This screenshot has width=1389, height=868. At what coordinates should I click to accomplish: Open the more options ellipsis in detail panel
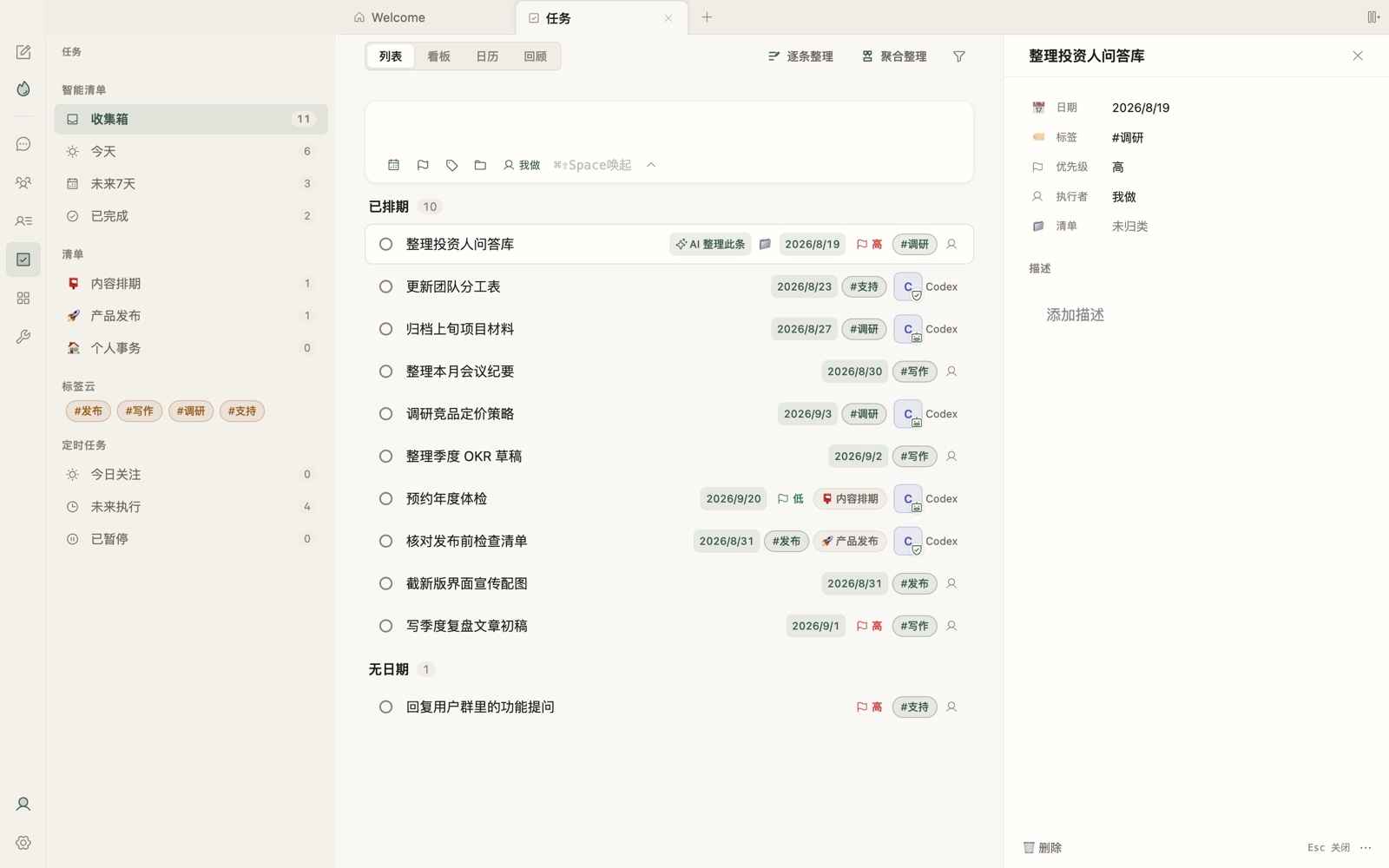1366,847
